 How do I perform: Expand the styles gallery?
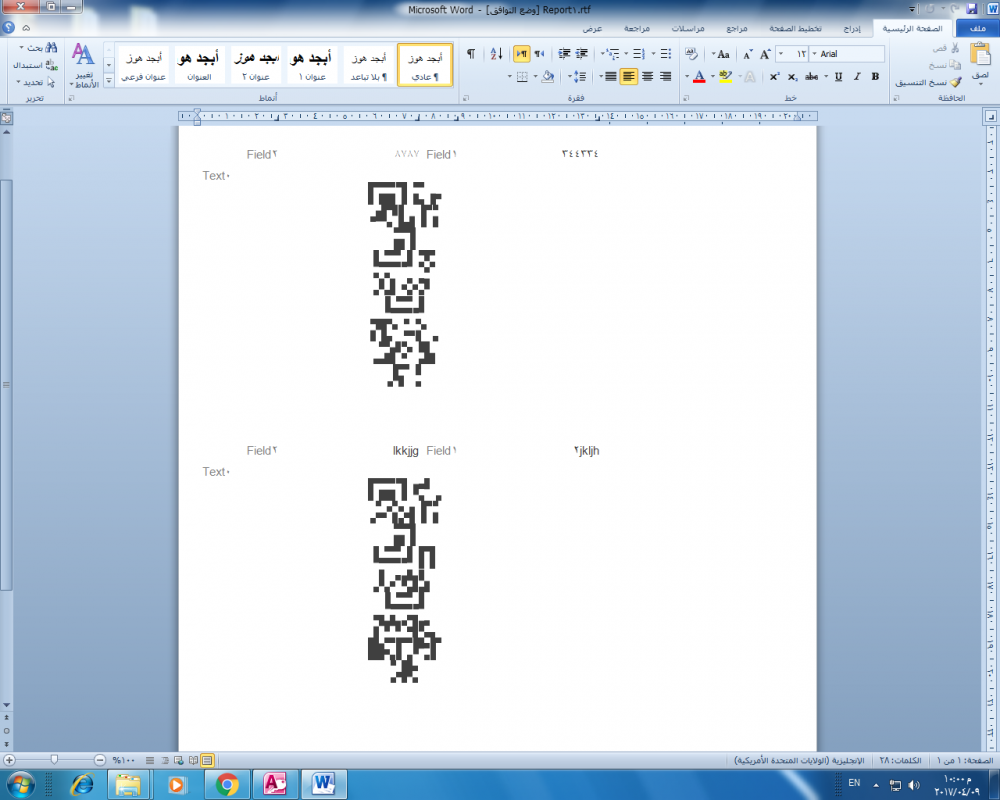pos(108,80)
